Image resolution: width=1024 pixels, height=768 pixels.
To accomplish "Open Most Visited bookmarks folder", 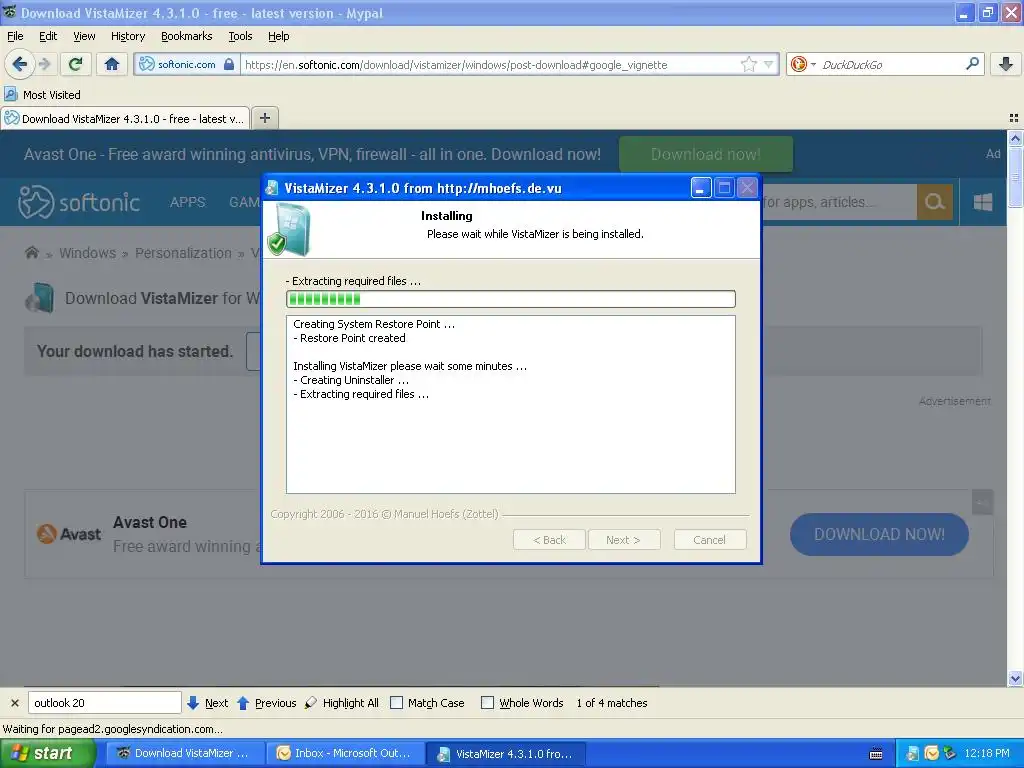I will [43, 95].
